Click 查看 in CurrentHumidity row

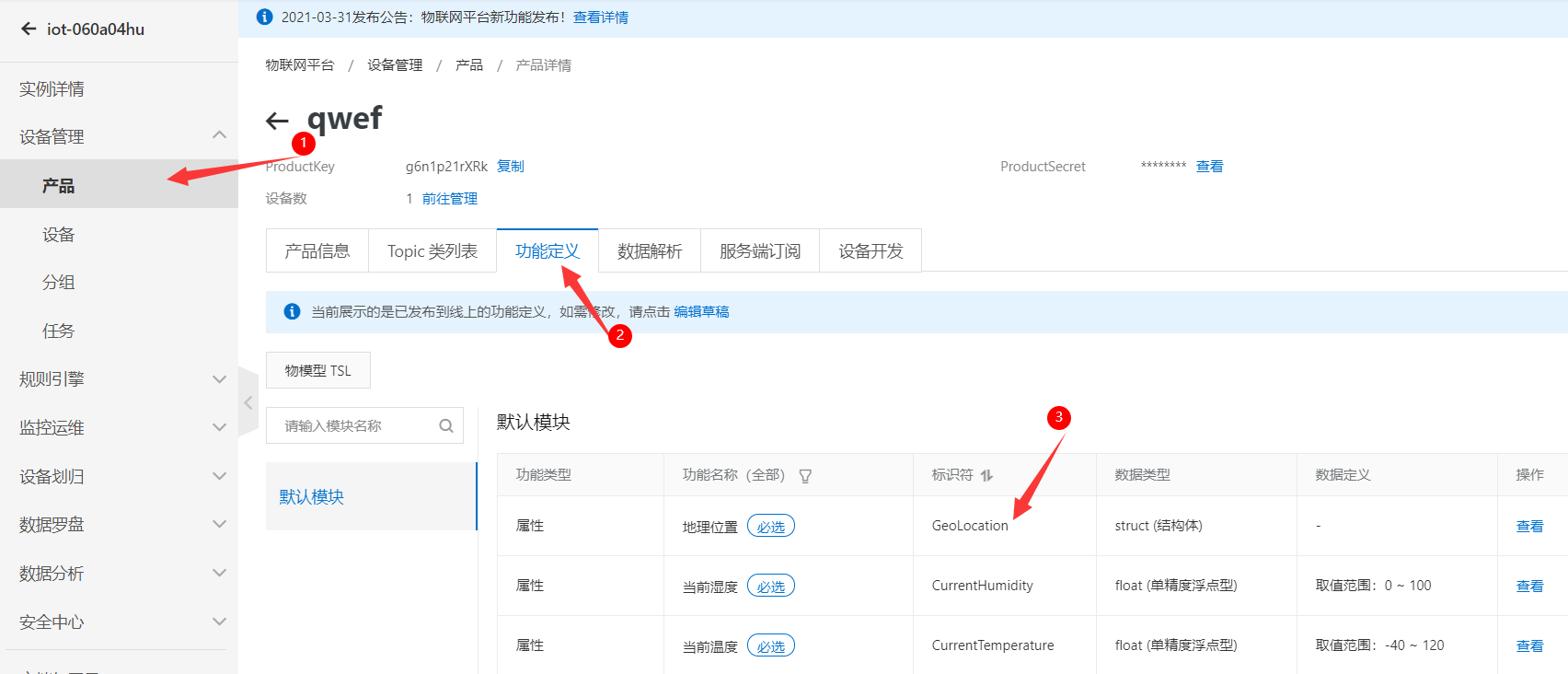[x=1529, y=586]
